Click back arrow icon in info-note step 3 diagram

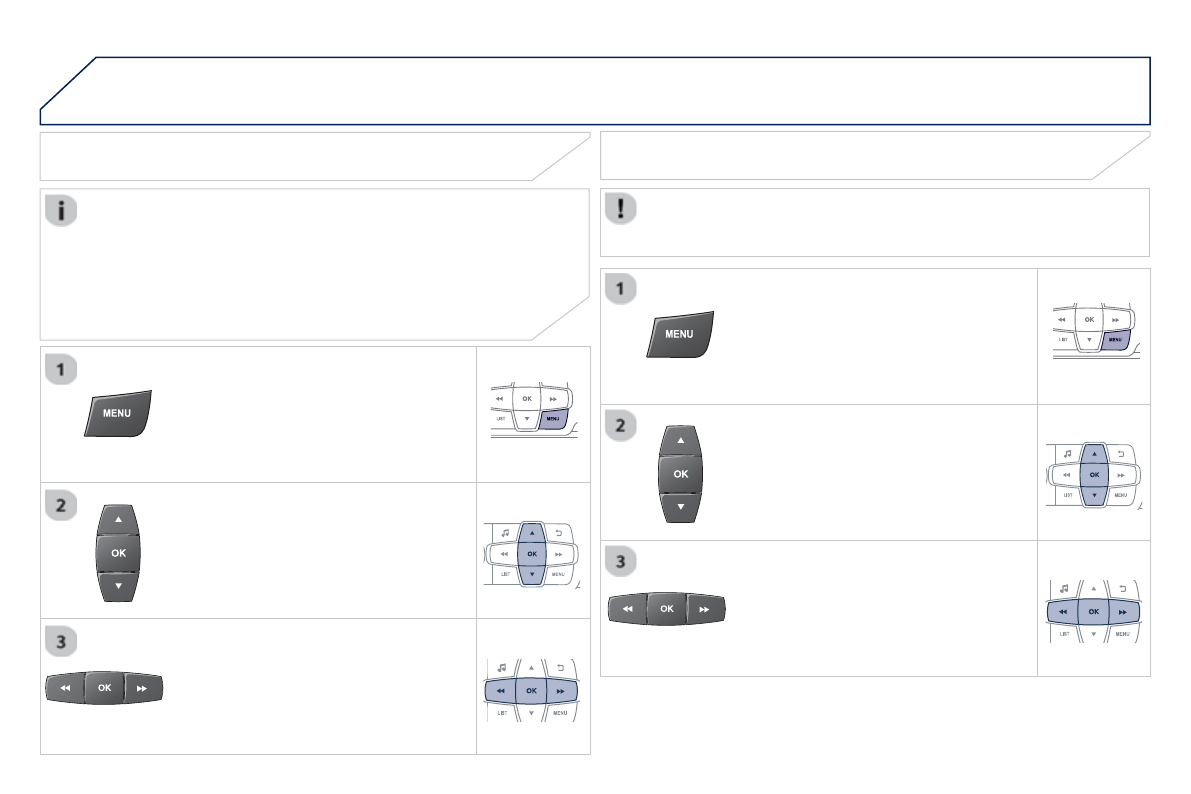click(558, 667)
